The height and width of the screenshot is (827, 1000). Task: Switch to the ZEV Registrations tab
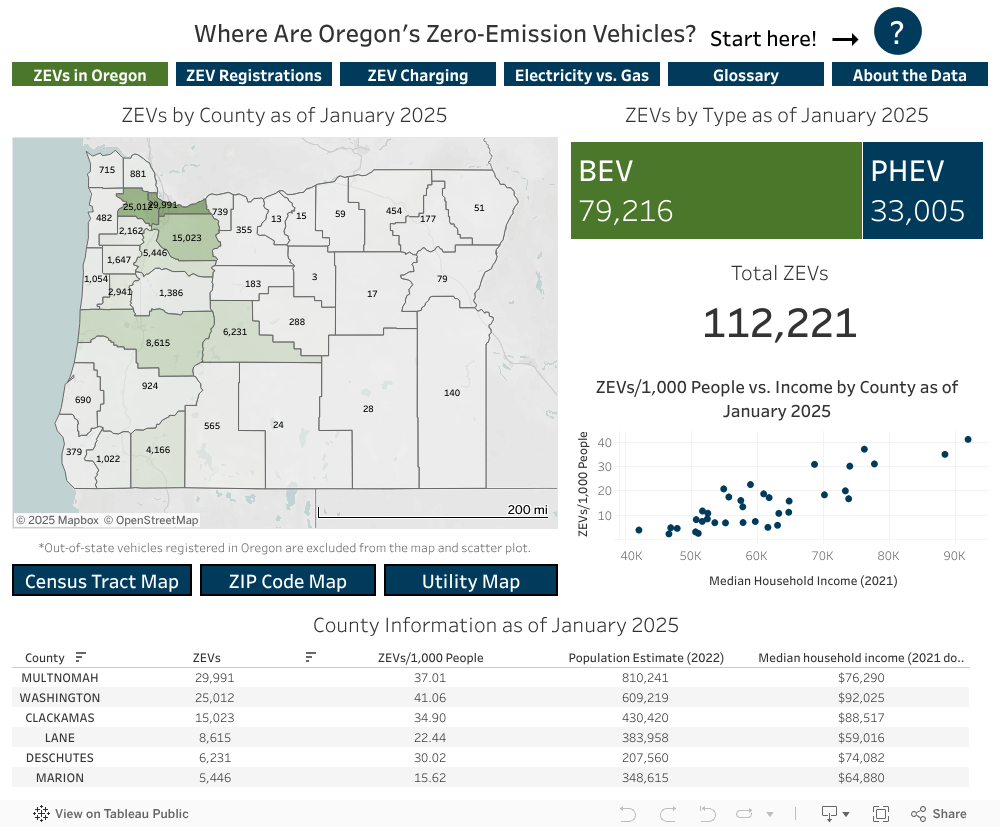point(253,75)
